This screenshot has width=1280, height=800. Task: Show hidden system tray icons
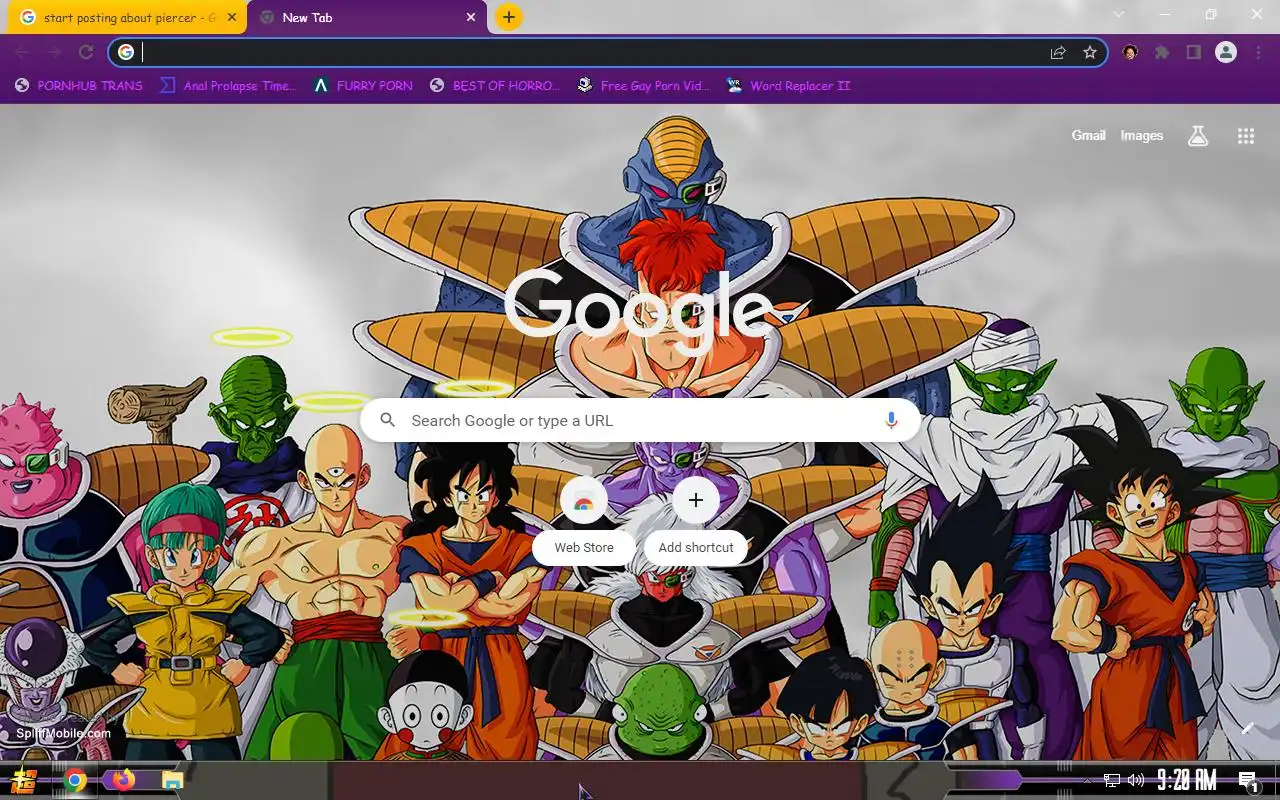pyautogui.click(x=1088, y=780)
